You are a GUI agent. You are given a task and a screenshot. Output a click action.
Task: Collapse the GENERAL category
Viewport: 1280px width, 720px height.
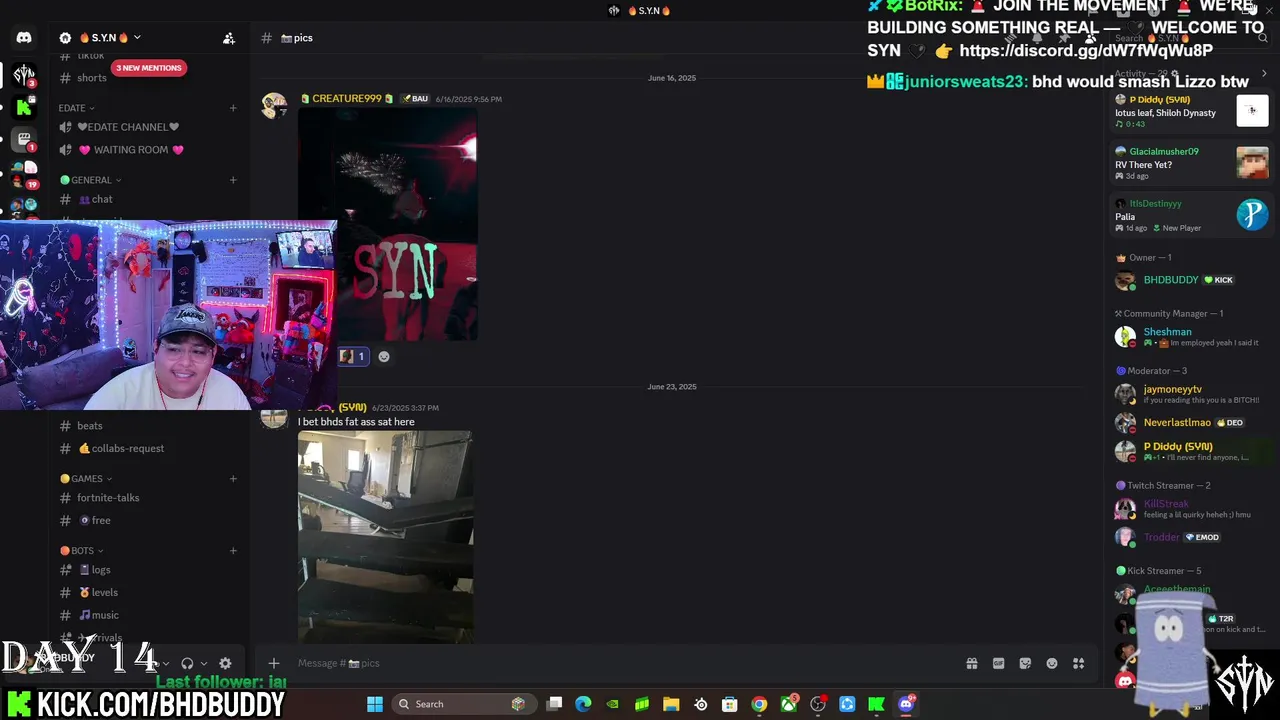(90, 180)
